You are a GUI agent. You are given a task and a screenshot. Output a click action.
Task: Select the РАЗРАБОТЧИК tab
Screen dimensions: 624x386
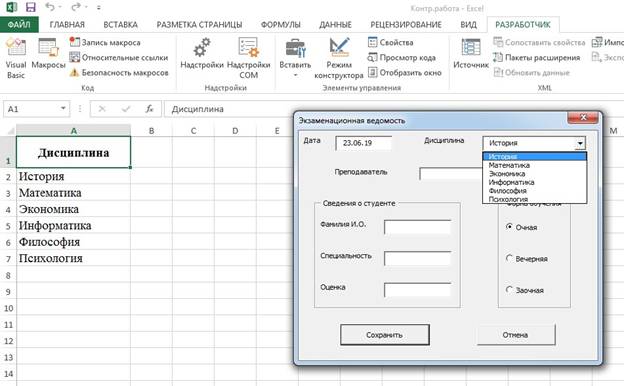point(523,25)
